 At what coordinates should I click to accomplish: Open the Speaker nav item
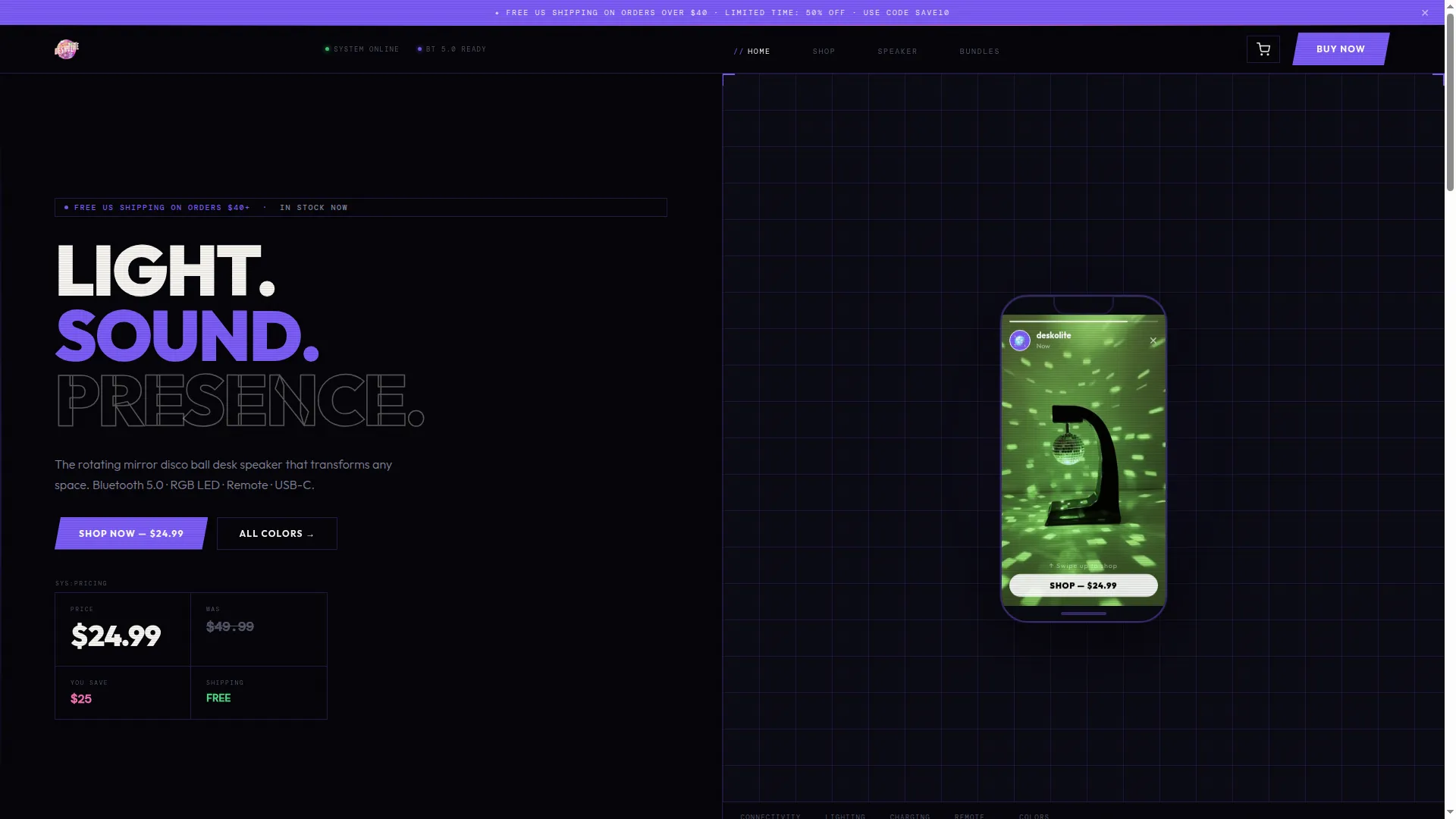pyautogui.click(x=898, y=52)
